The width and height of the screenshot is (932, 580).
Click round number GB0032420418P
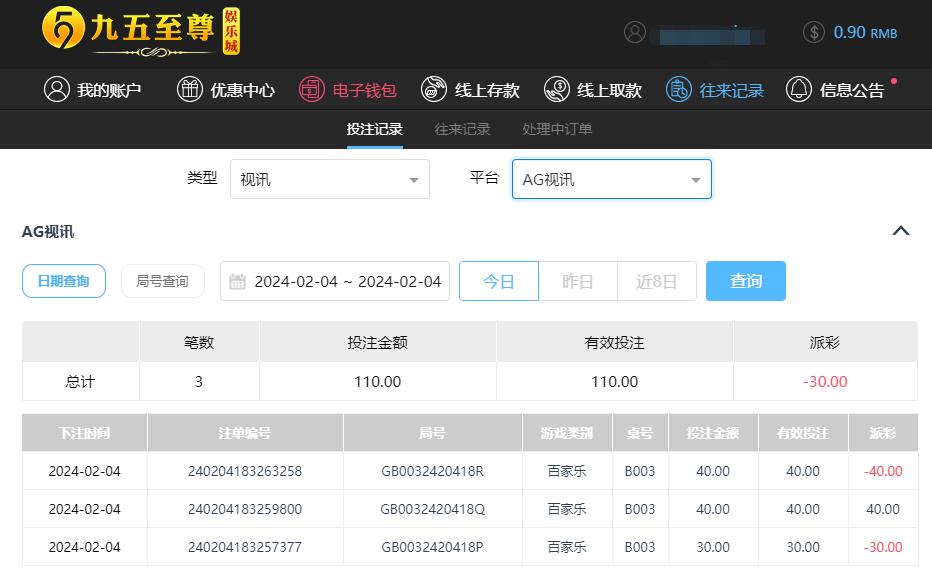432,547
